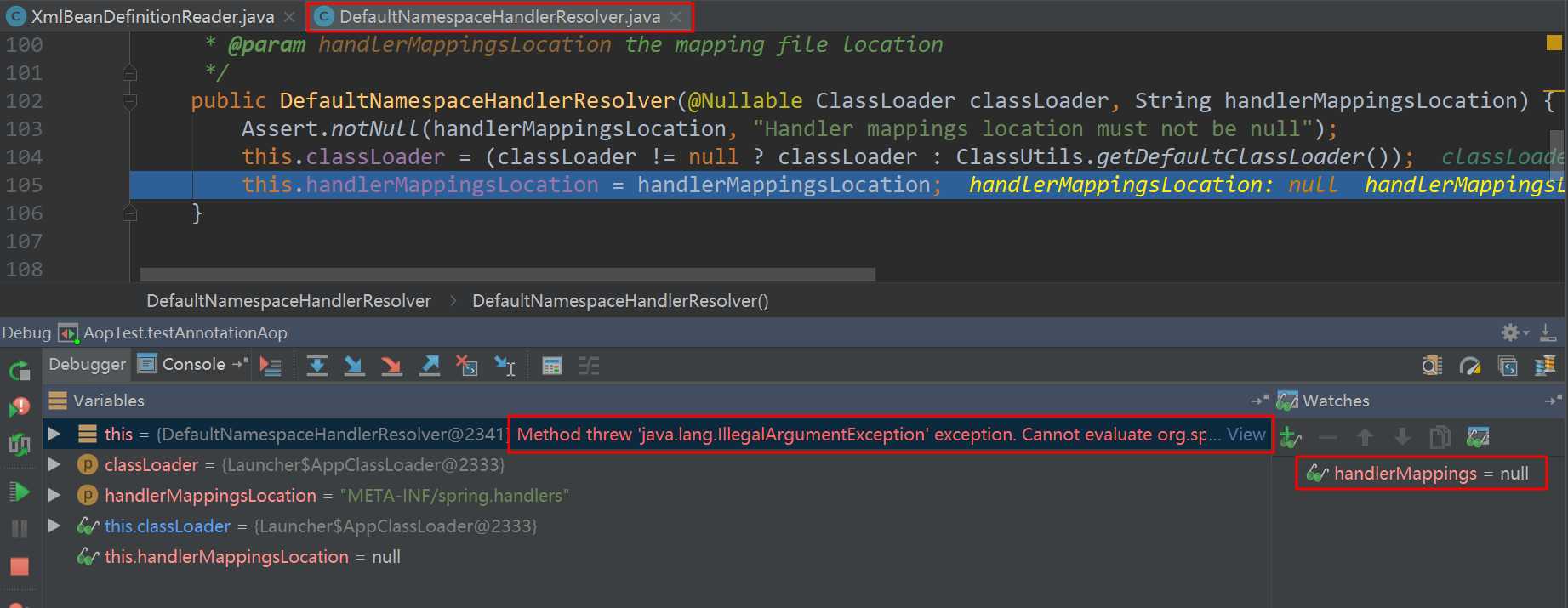Select the handlerMappings = null watch

coord(1421,474)
